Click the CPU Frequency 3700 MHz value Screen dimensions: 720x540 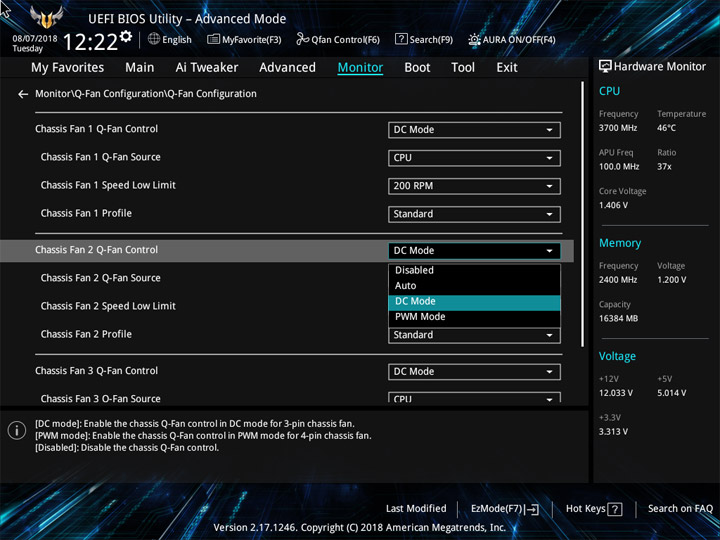tap(618, 128)
